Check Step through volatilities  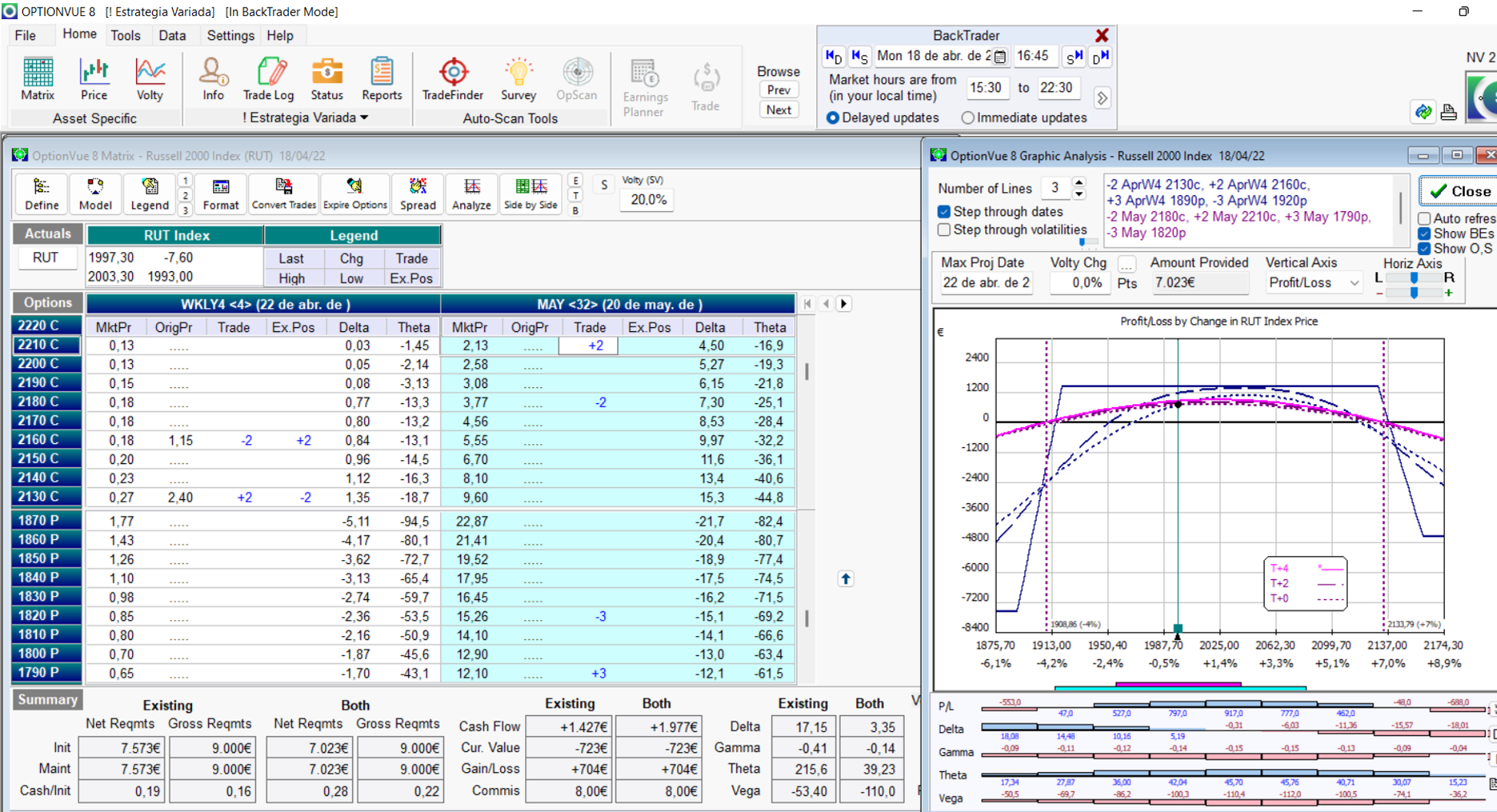tap(944, 230)
